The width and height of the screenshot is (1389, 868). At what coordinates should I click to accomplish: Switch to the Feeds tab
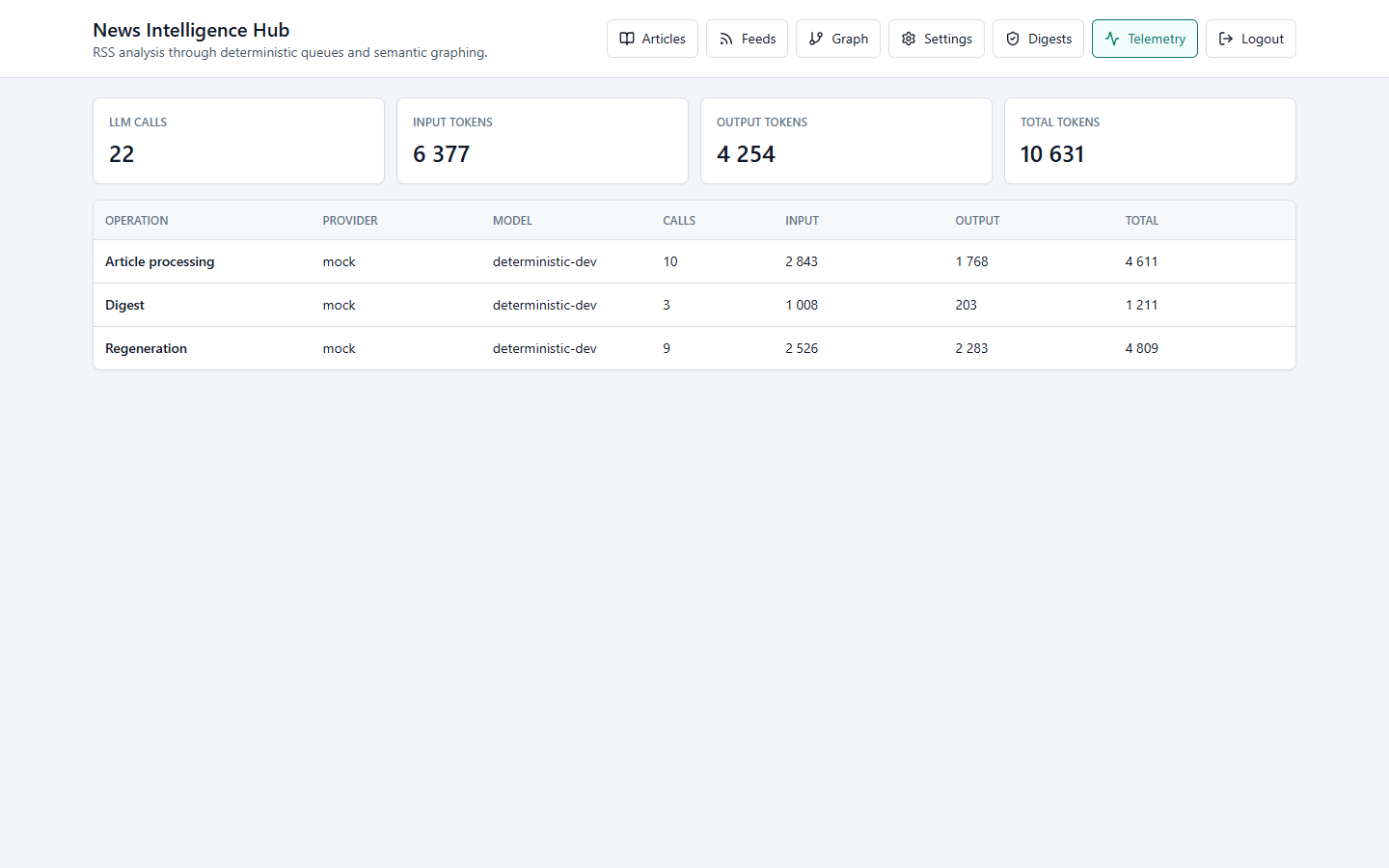click(747, 39)
